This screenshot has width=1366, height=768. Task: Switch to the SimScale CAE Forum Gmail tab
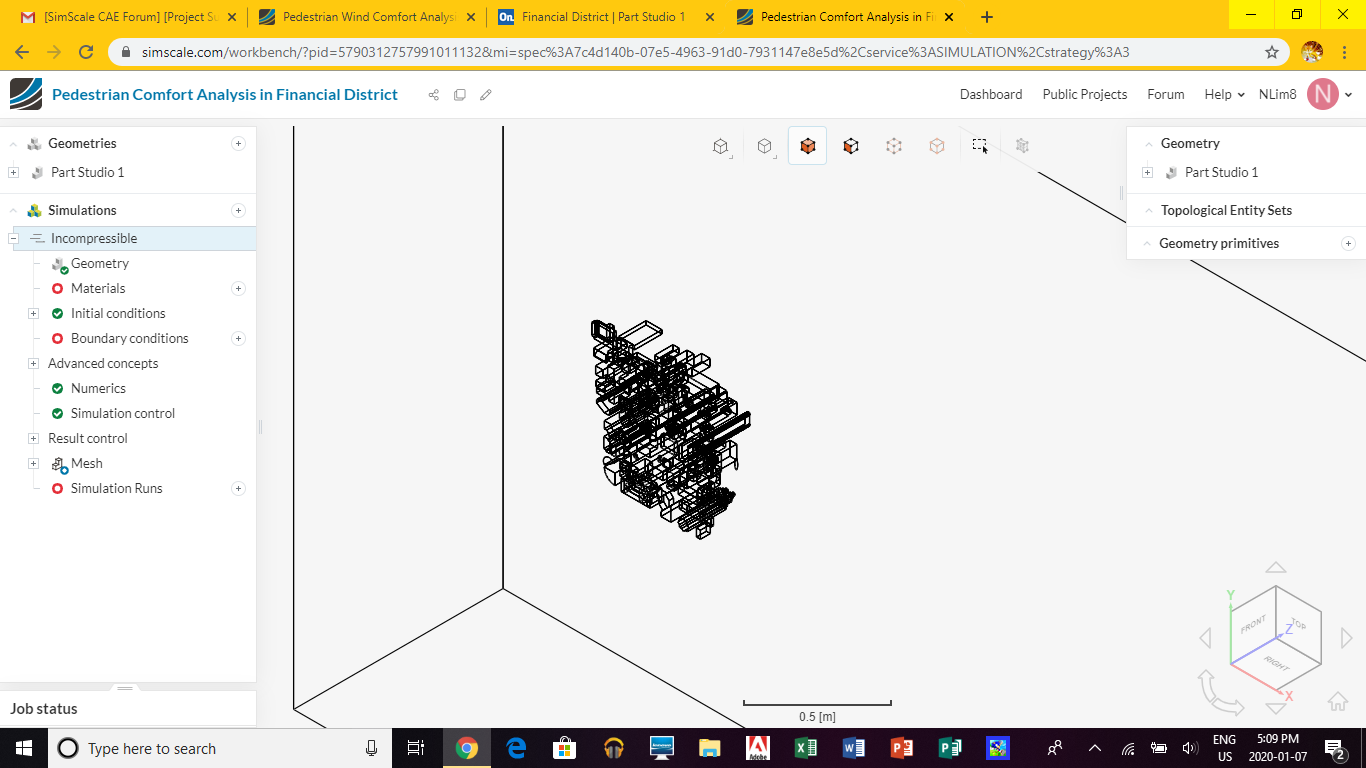(x=129, y=17)
